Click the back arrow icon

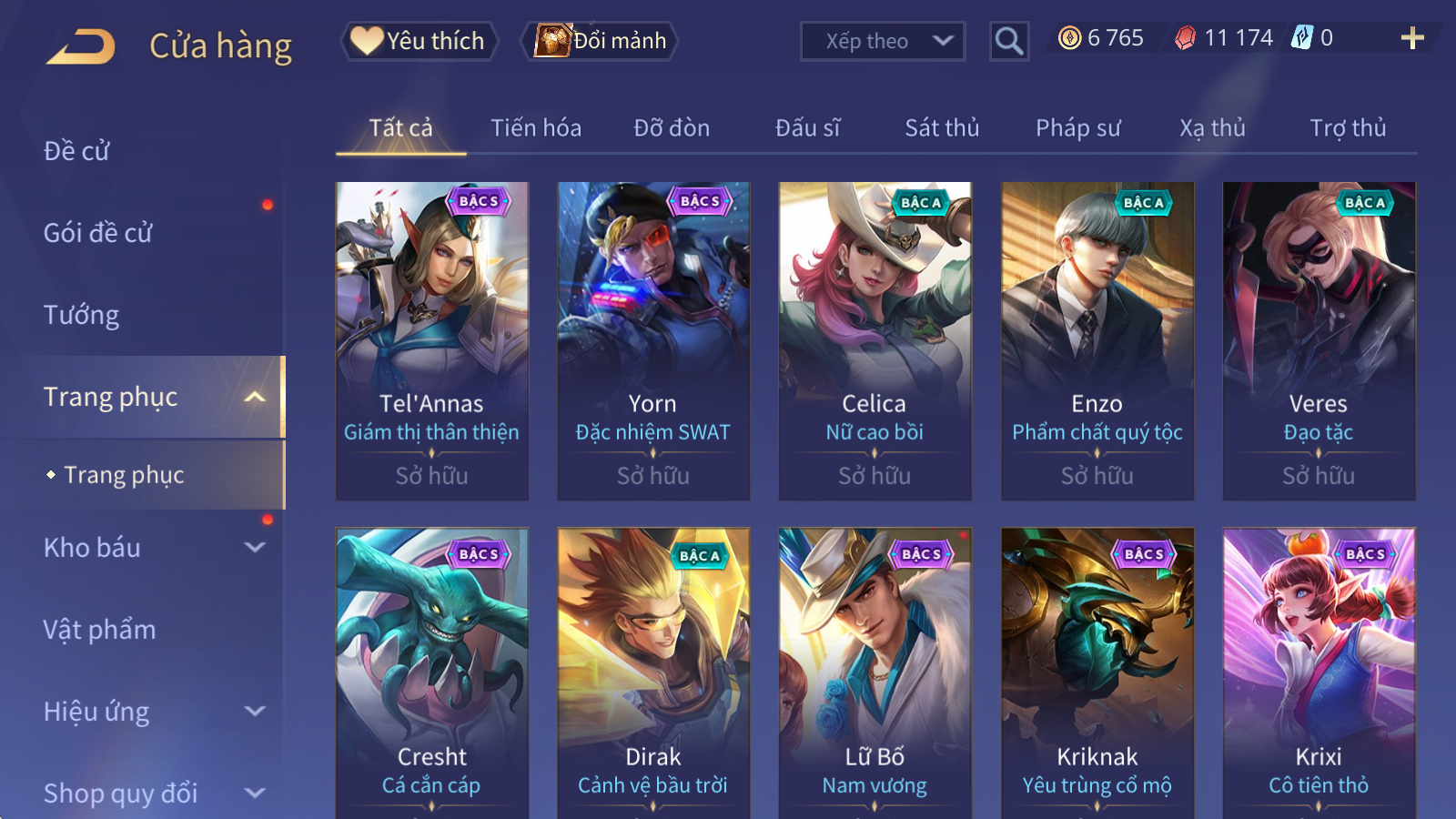coord(81,46)
